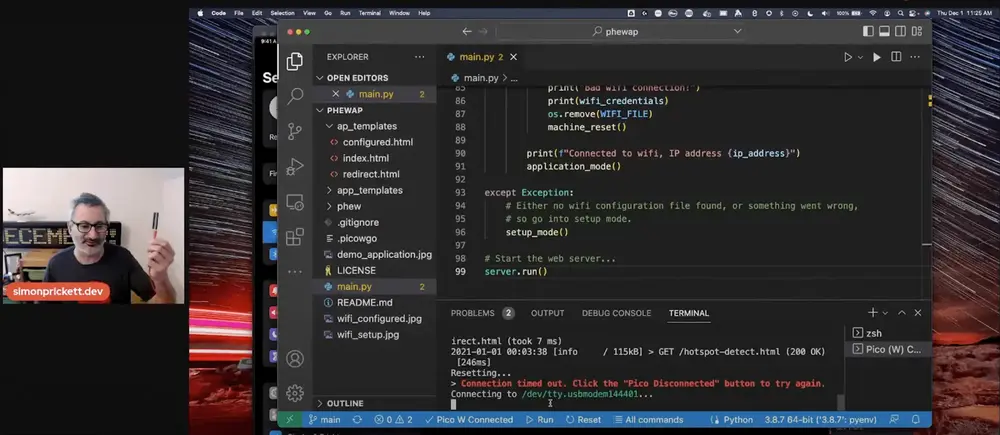Show additional views ellipsis in activity bar
The width and height of the screenshot is (1000, 435).
click(295, 271)
